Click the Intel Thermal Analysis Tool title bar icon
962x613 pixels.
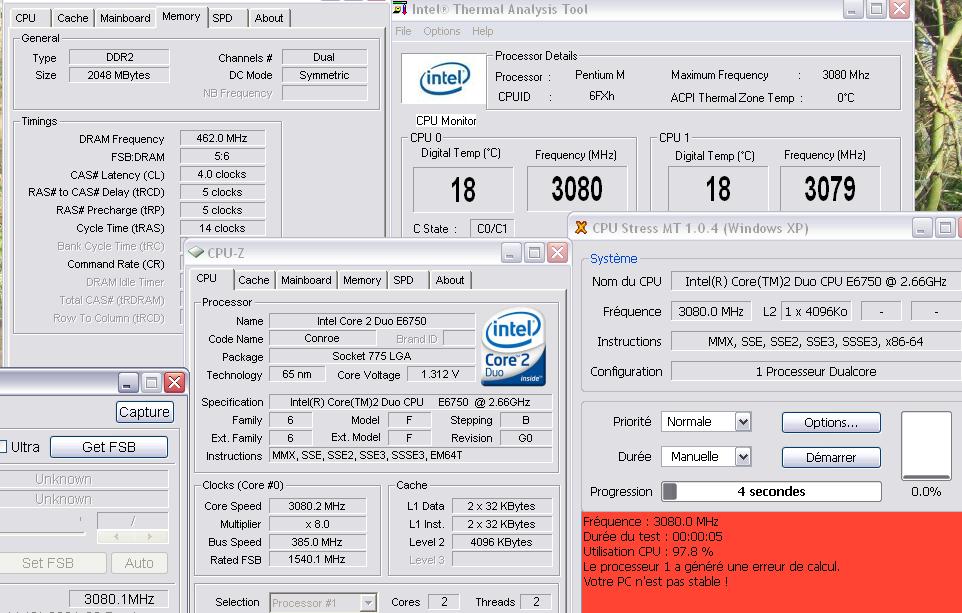click(x=400, y=9)
